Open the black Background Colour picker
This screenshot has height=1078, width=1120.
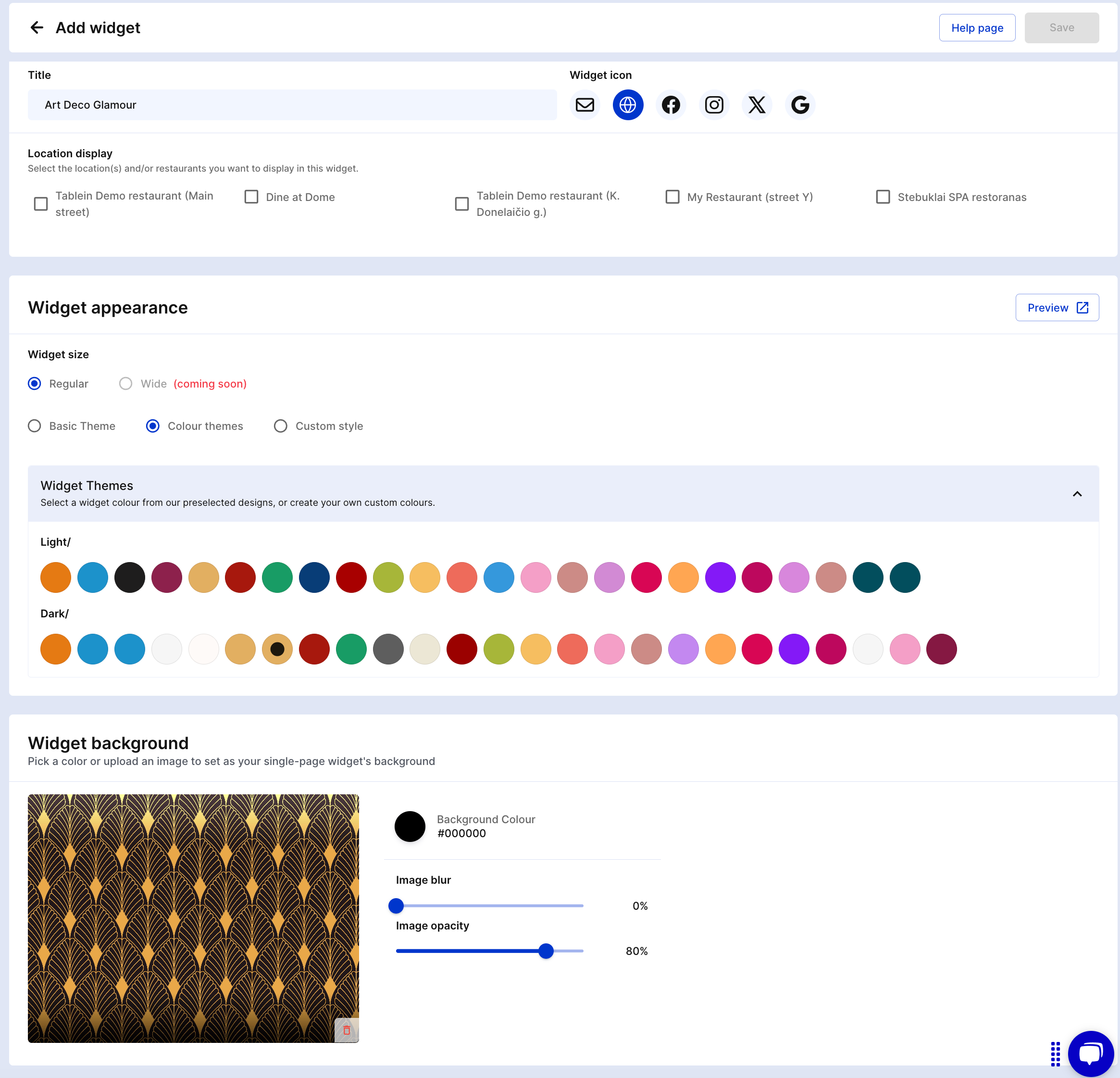pyautogui.click(x=410, y=827)
